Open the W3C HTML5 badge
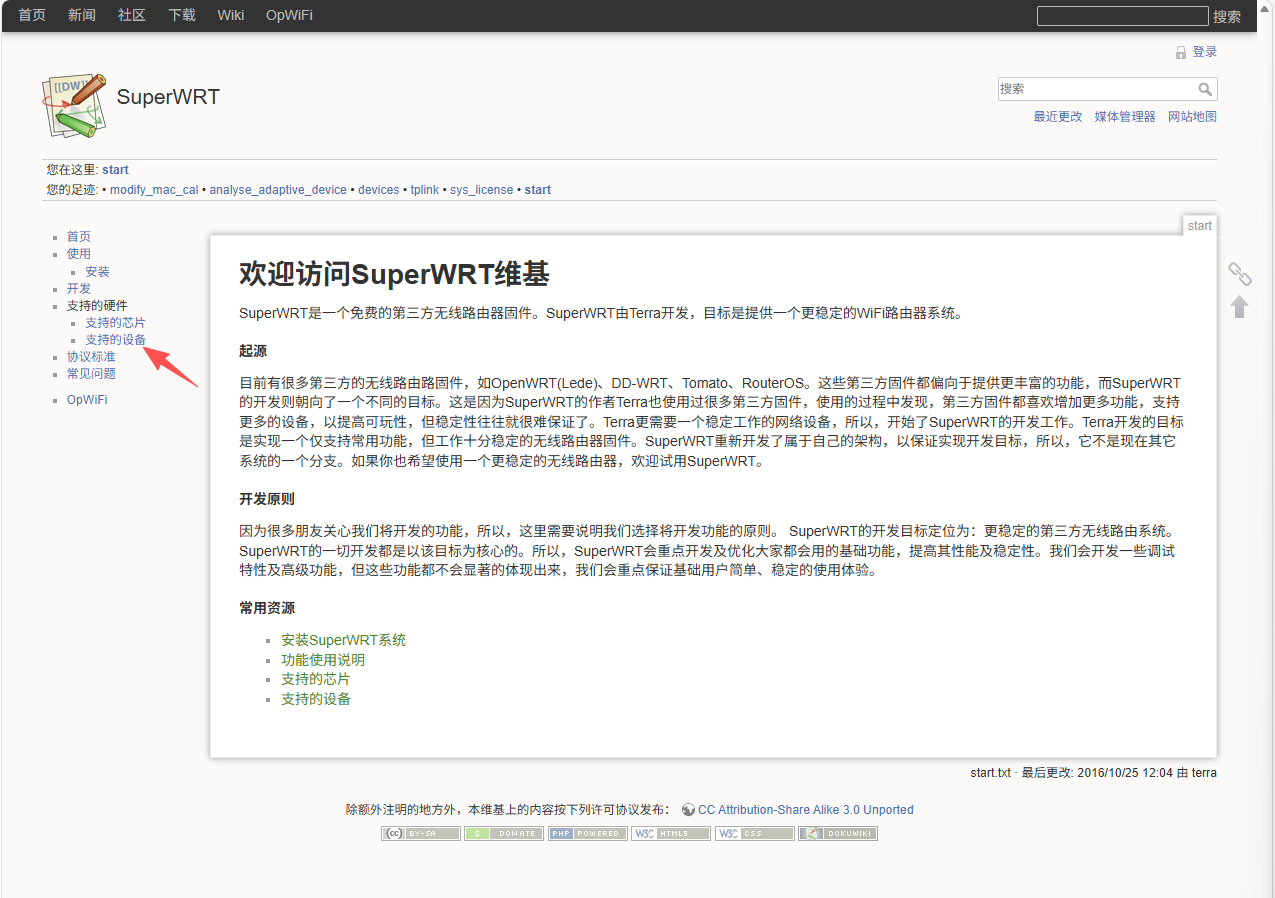This screenshot has height=898, width=1275. click(671, 833)
